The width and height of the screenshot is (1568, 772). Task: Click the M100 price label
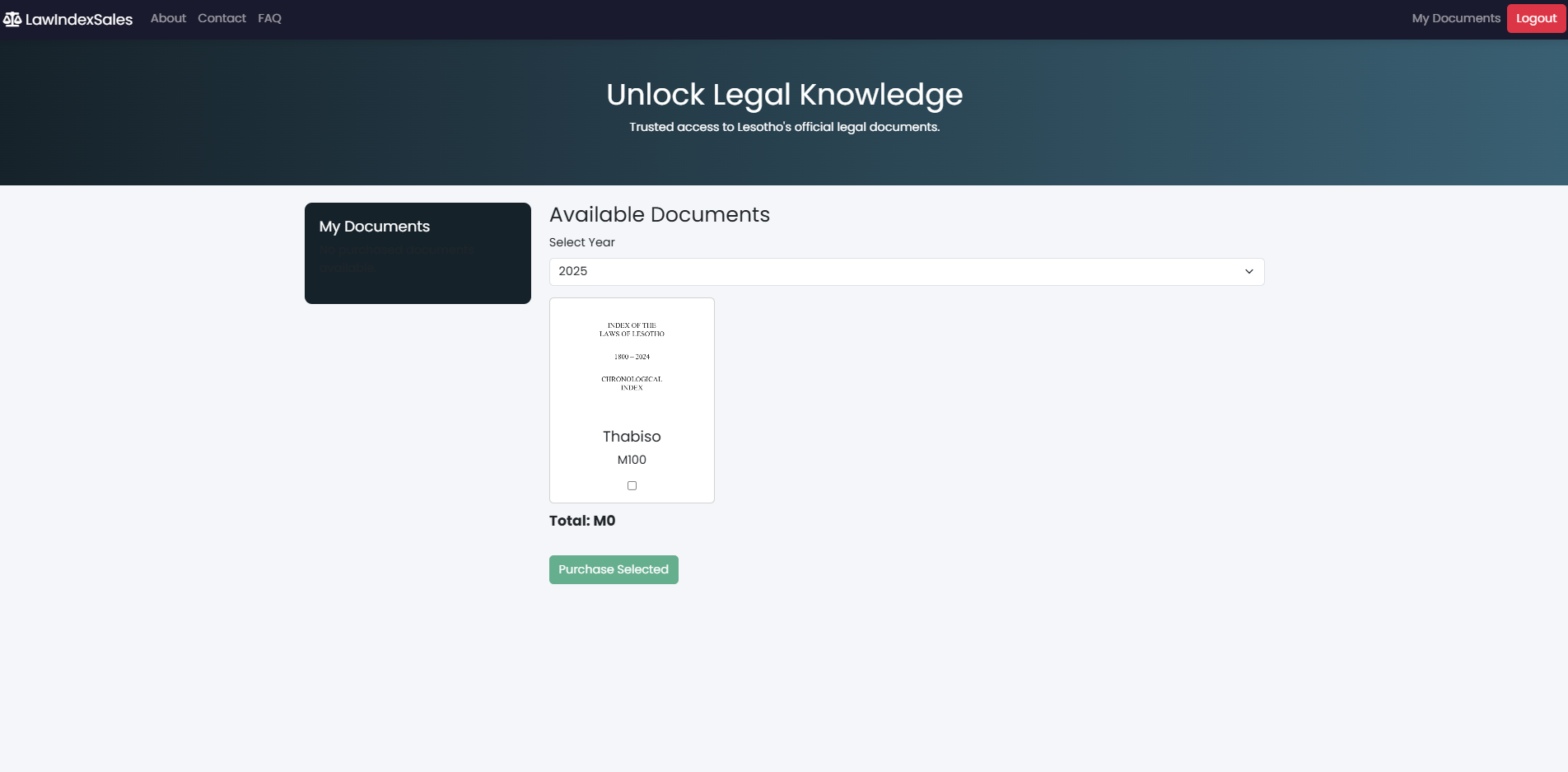pos(632,460)
